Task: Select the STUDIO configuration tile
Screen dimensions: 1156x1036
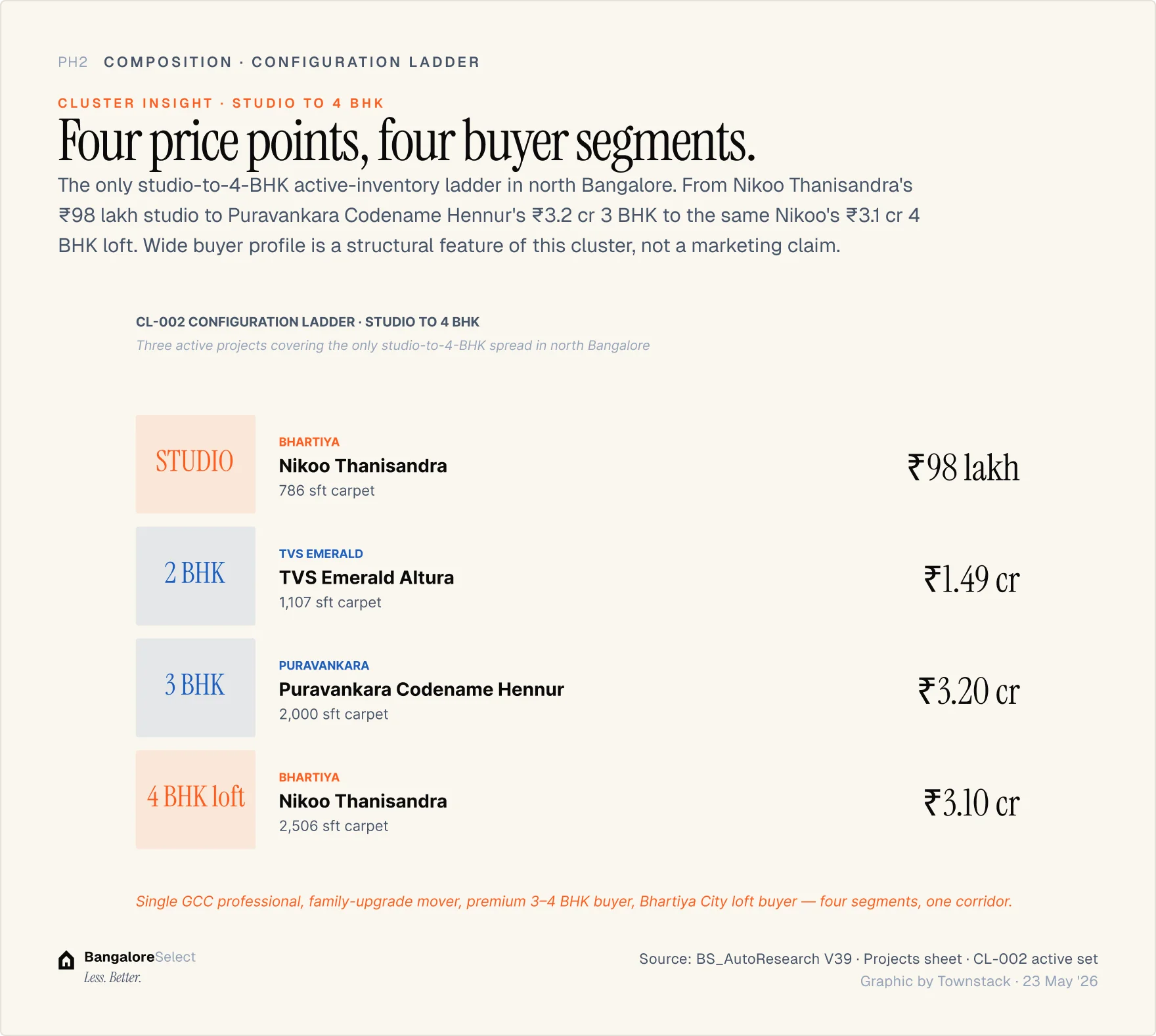Action: 196,464
